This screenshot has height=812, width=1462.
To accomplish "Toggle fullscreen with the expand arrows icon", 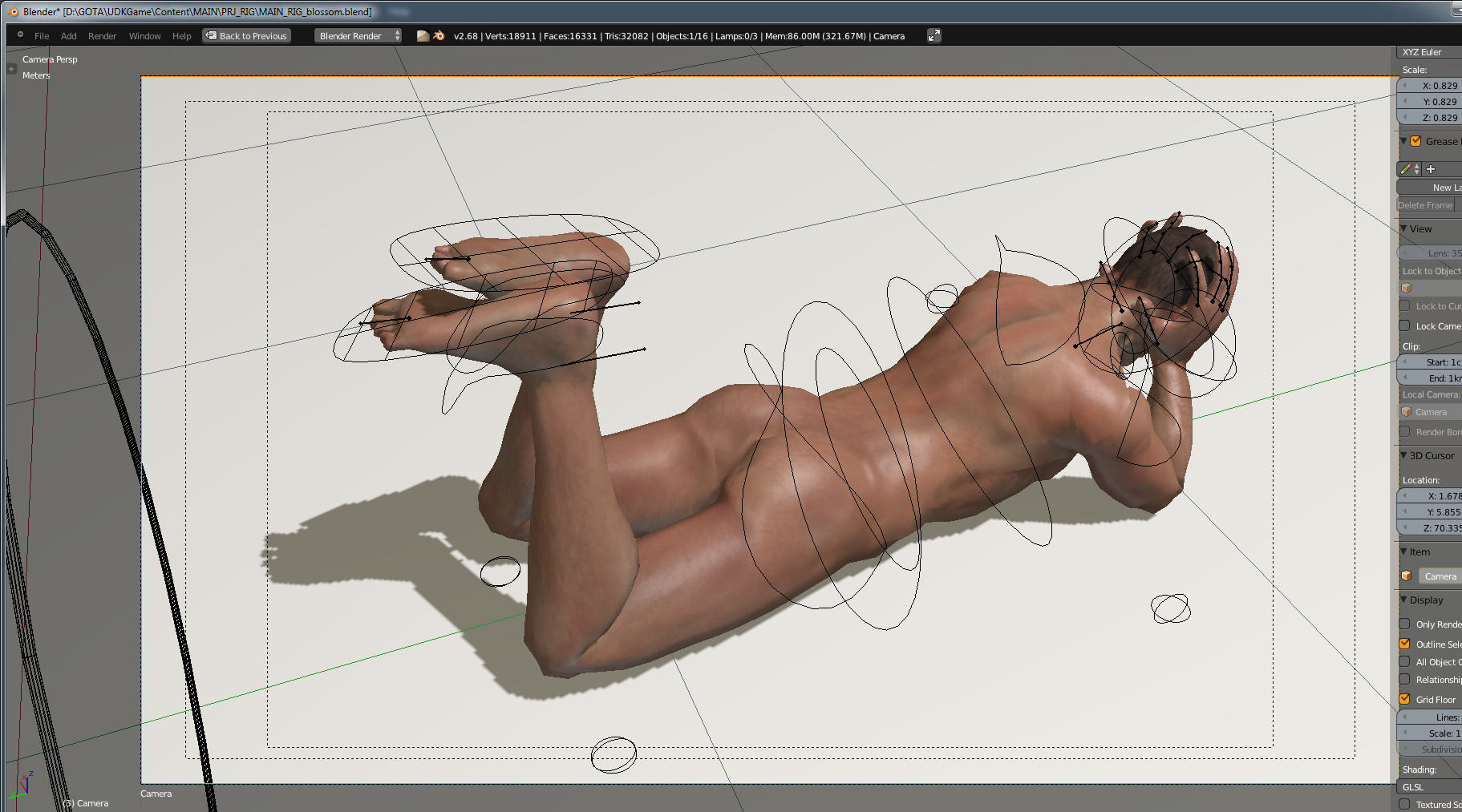I will [933, 35].
